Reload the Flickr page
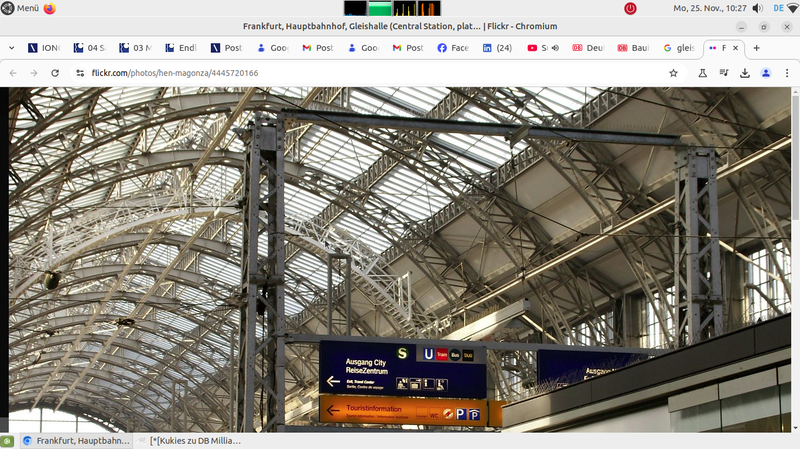Image resolution: width=800 pixels, height=449 pixels. 54,73
